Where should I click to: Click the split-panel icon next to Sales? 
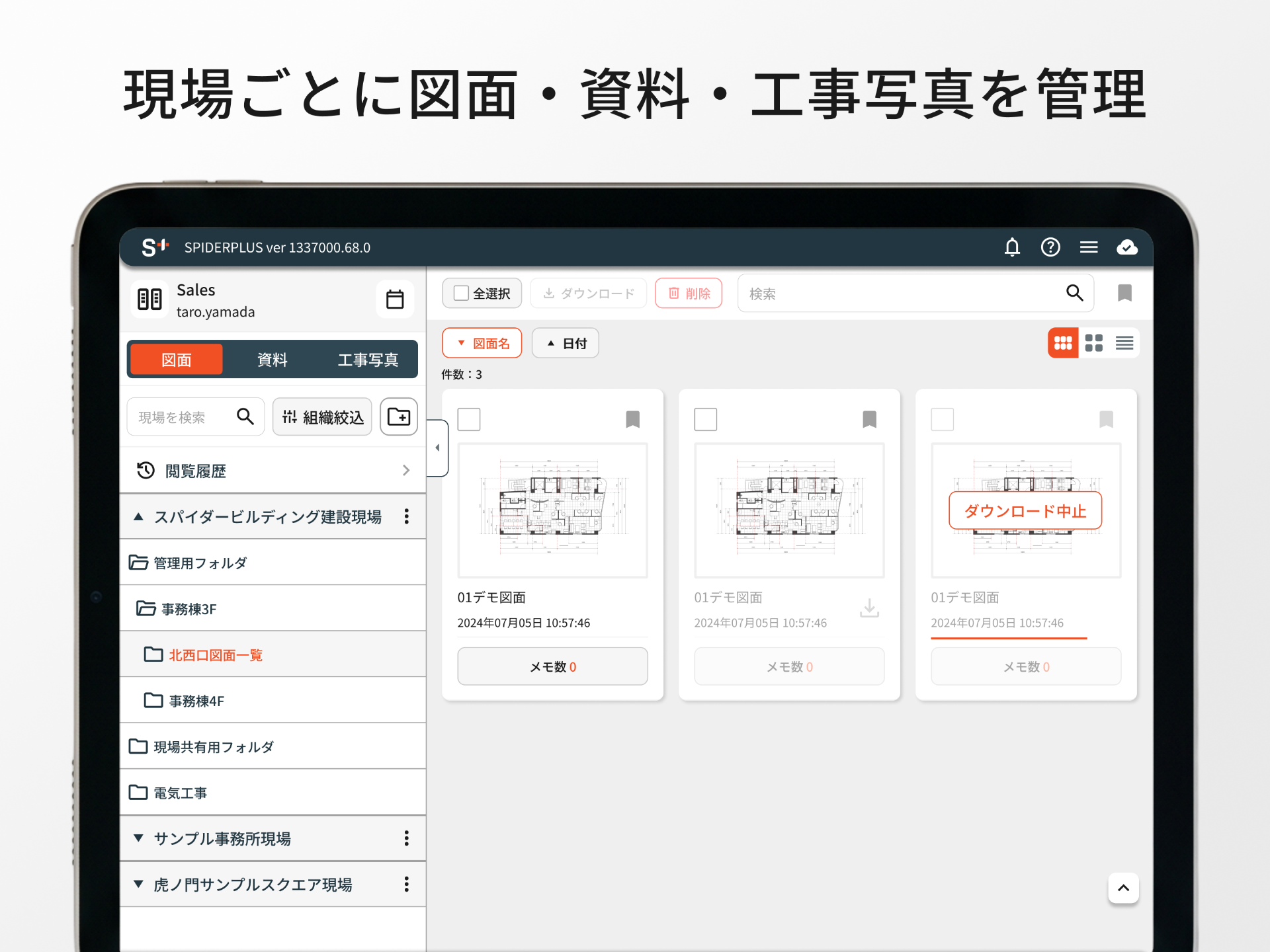[149, 299]
